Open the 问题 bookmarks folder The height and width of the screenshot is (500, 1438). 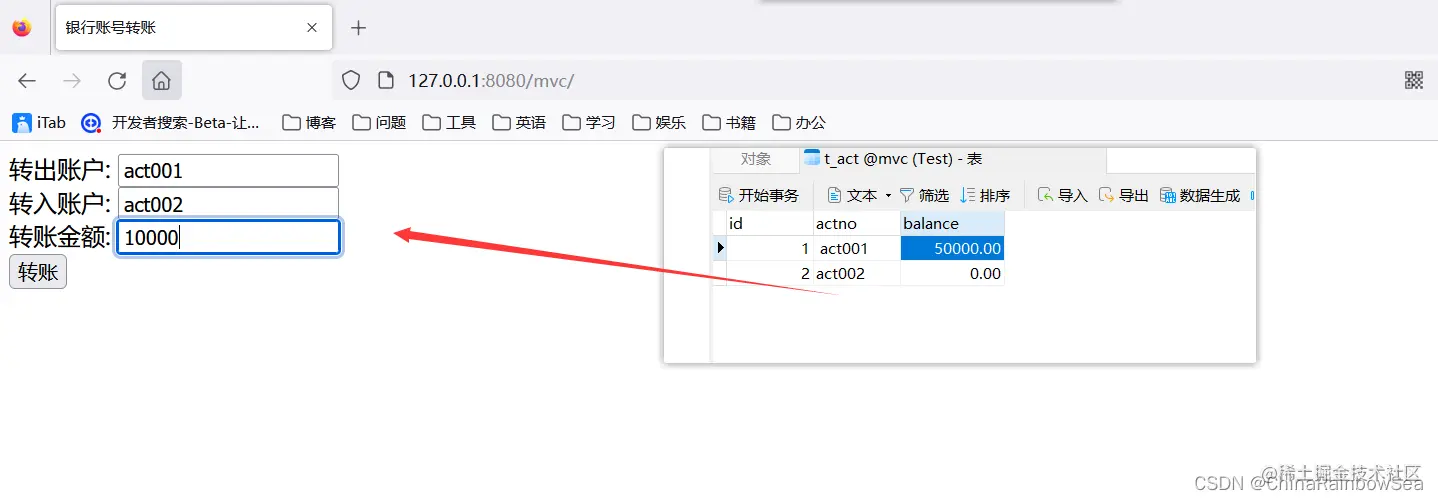379,123
